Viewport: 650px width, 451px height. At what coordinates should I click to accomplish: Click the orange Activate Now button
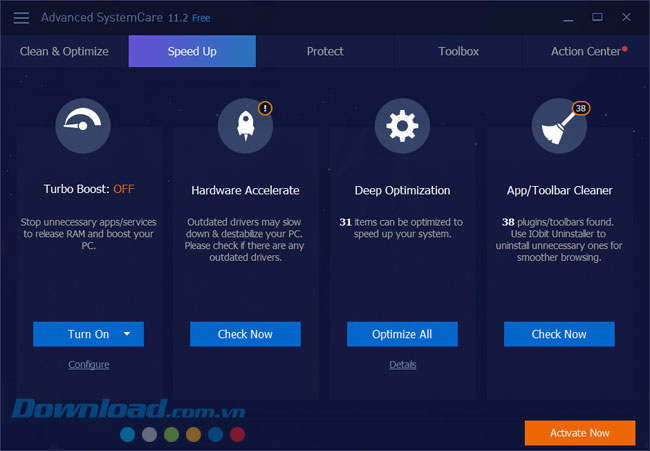(580, 433)
